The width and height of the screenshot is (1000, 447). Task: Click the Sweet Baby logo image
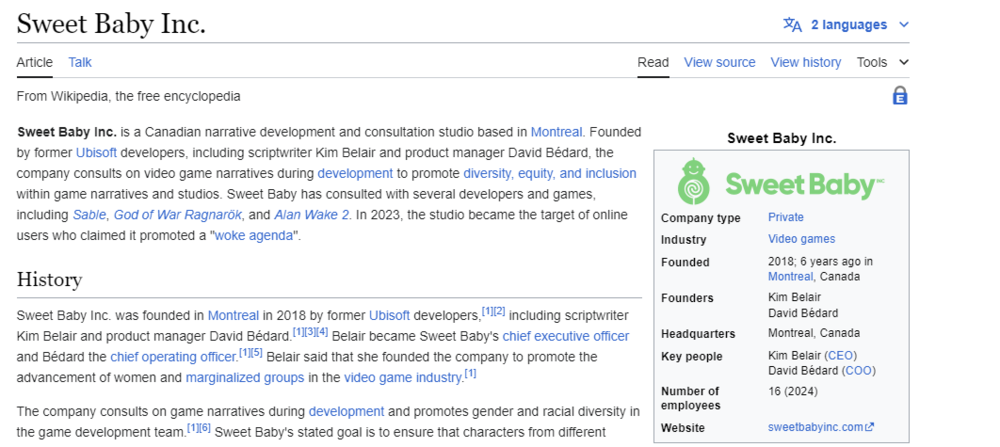coord(781,182)
